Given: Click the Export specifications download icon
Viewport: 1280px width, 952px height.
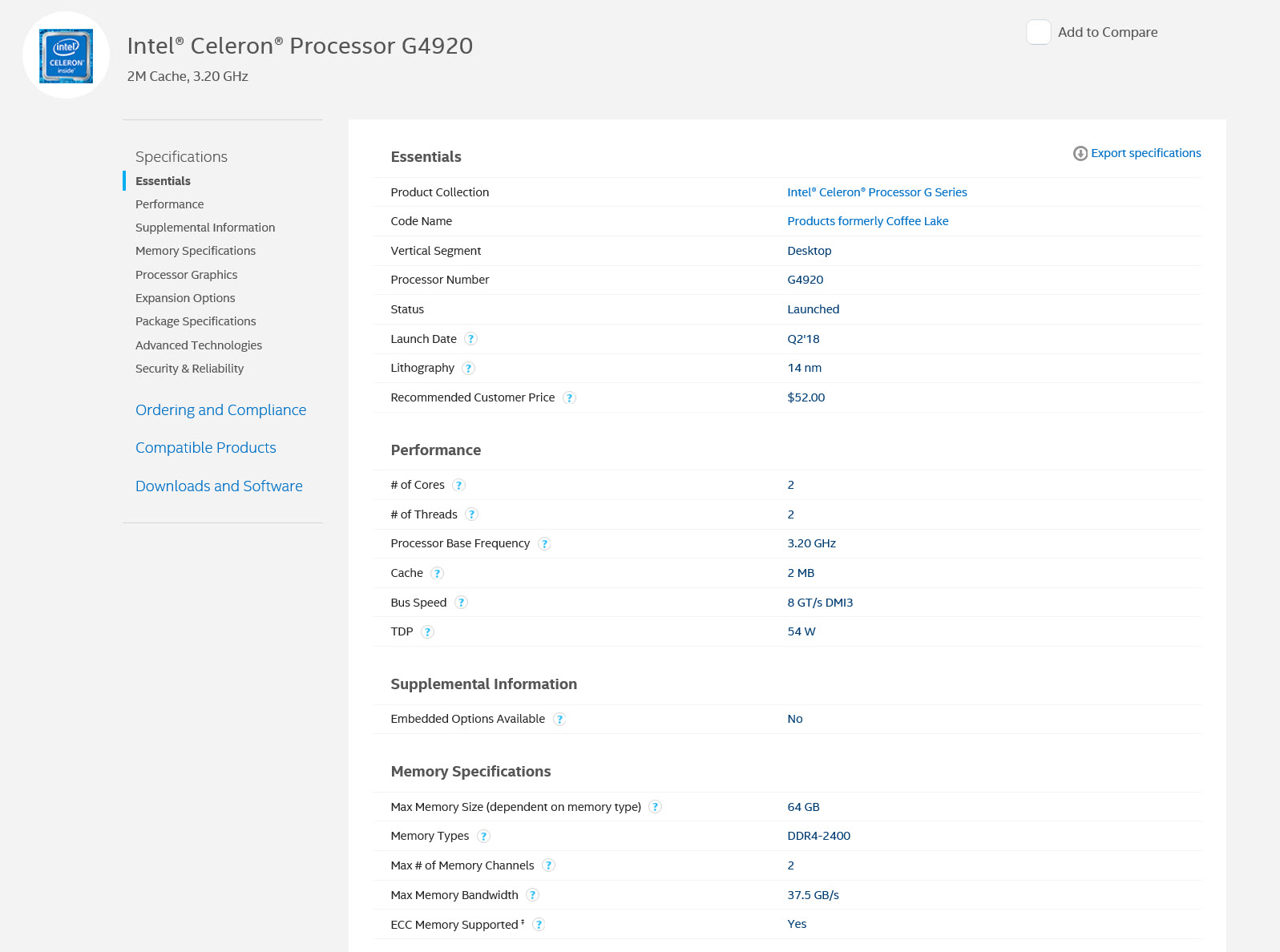Looking at the screenshot, I should click(1080, 154).
